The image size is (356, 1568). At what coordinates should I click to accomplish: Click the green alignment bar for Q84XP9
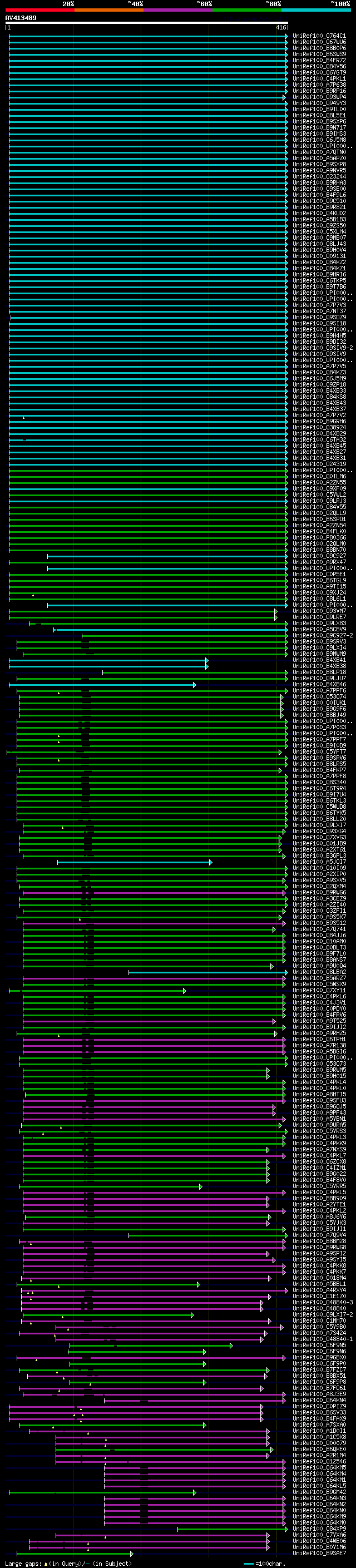[233, 1530]
